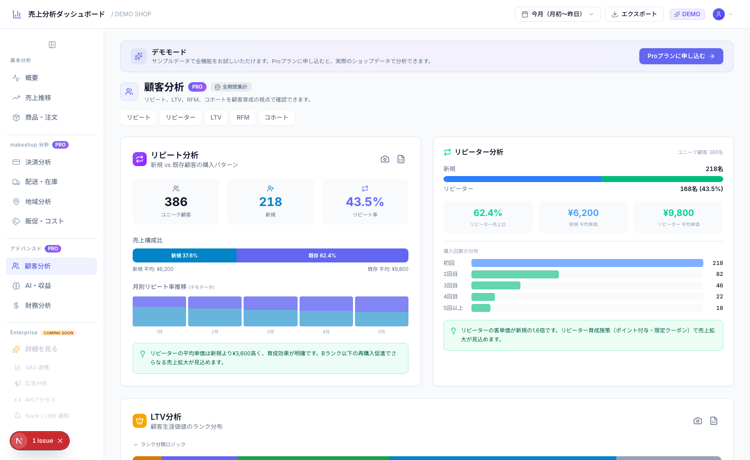750x460 pixels.
Task: Click the ¥6,200 新規平均単価 card
Action: tap(583, 217)
